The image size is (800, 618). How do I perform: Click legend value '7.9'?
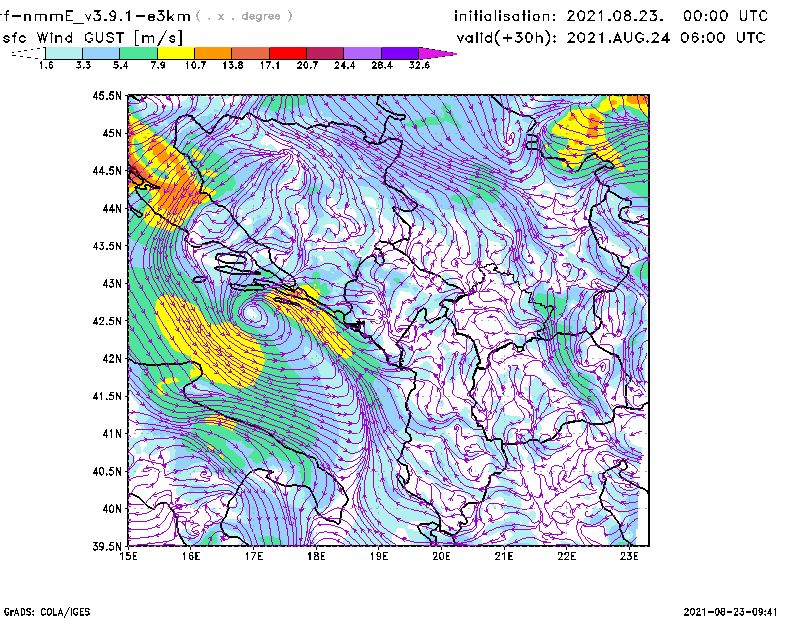pyautogui.click(x=158, y=65)
